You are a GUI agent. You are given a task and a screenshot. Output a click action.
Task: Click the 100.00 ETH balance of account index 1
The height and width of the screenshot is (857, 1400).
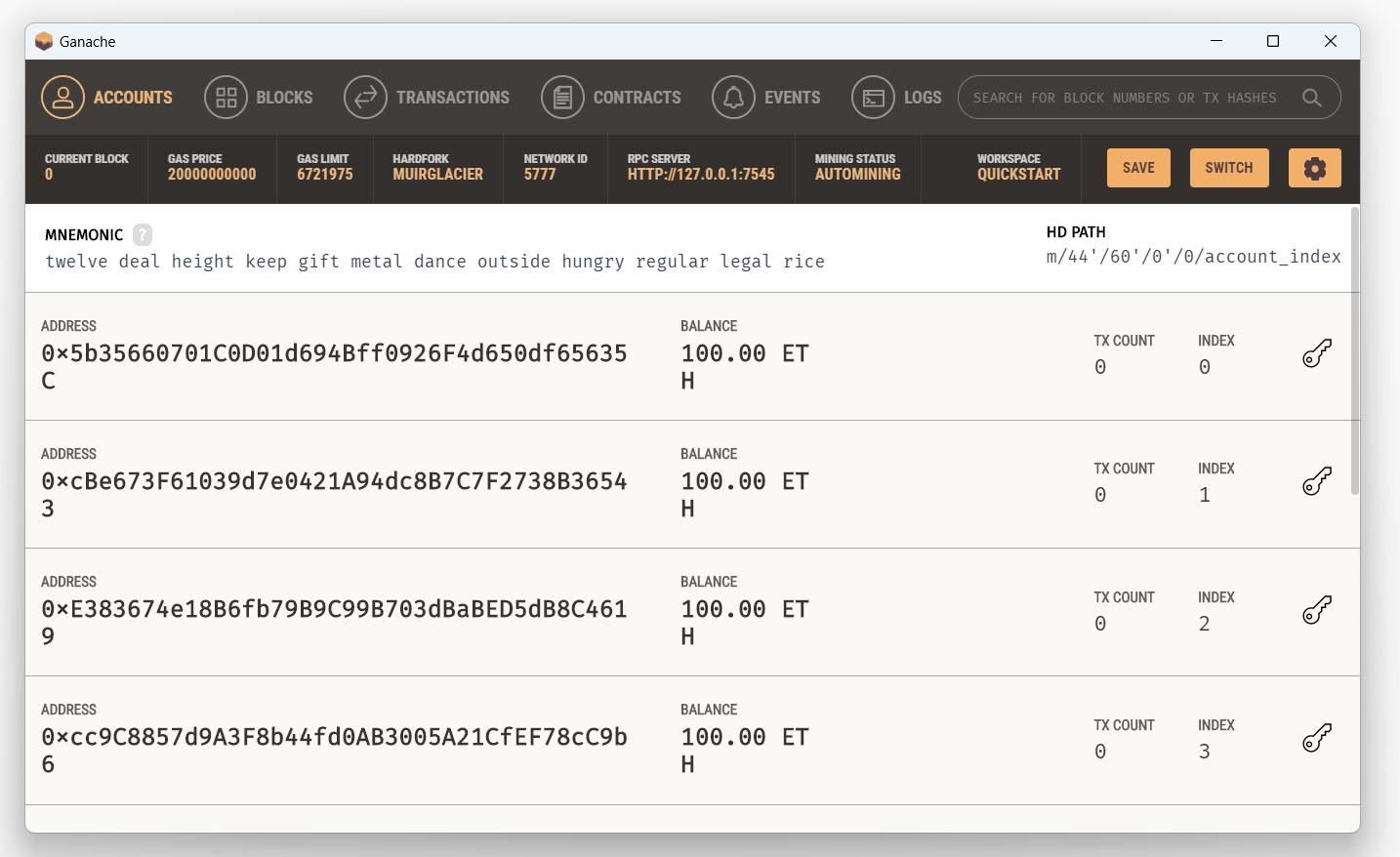745,495
